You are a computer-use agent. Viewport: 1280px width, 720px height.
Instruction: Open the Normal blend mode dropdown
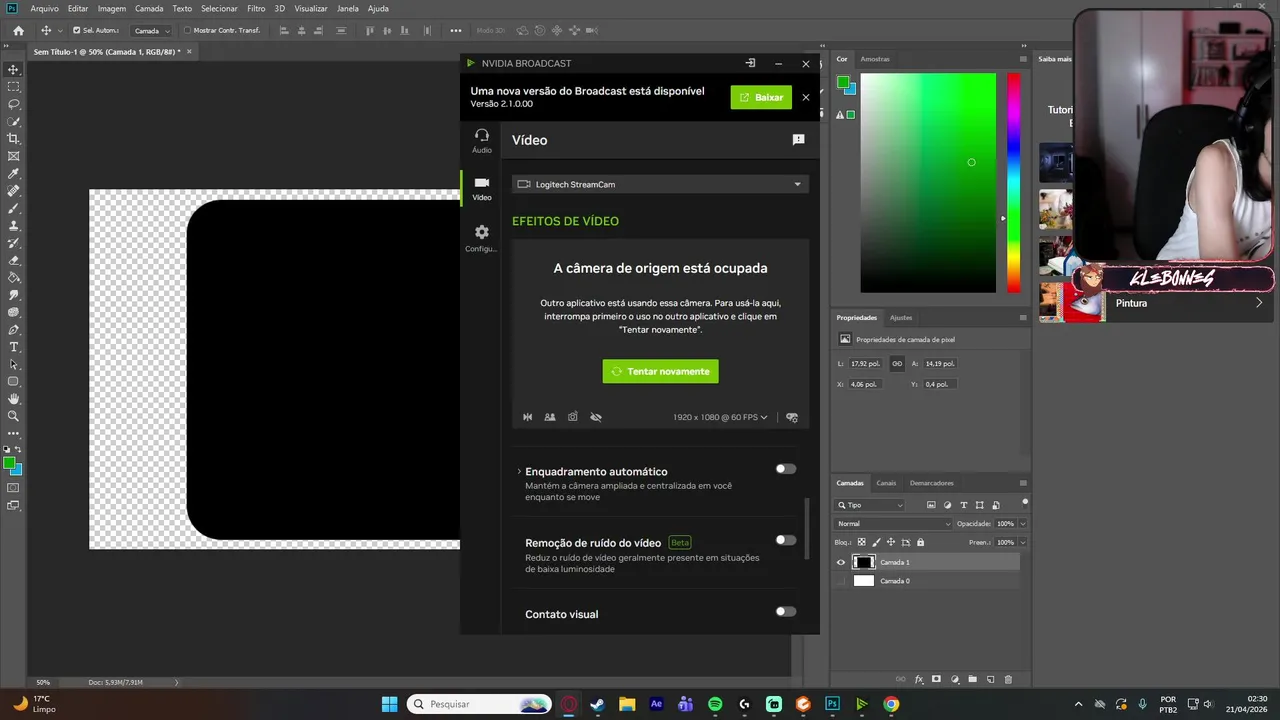[894, 524]
